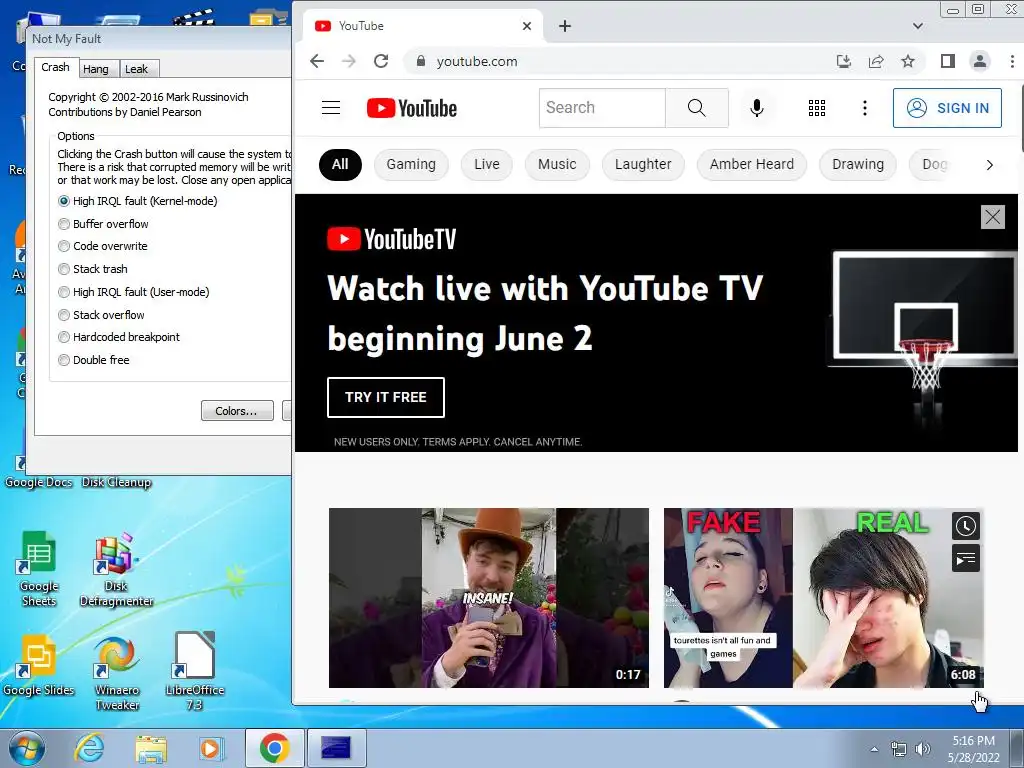Show more category chips with right chevron
The image size is (1024, 768).
(x=989, y=165)
